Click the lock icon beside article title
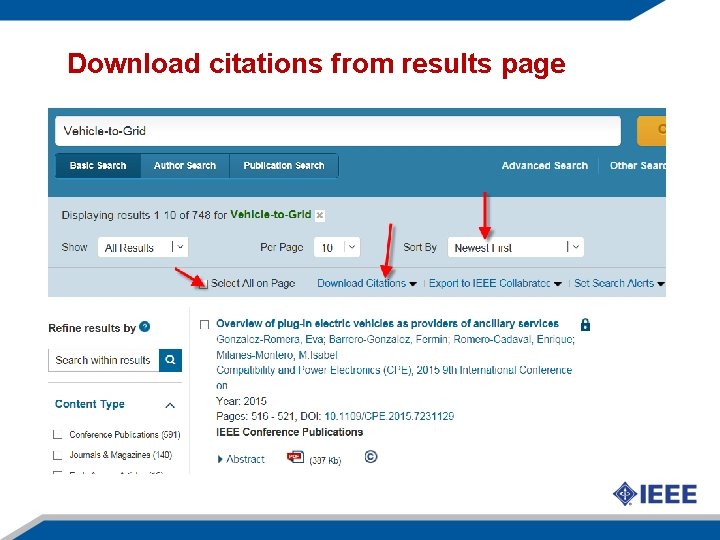This screenshot has width=720, height=540. click(585, 325)
